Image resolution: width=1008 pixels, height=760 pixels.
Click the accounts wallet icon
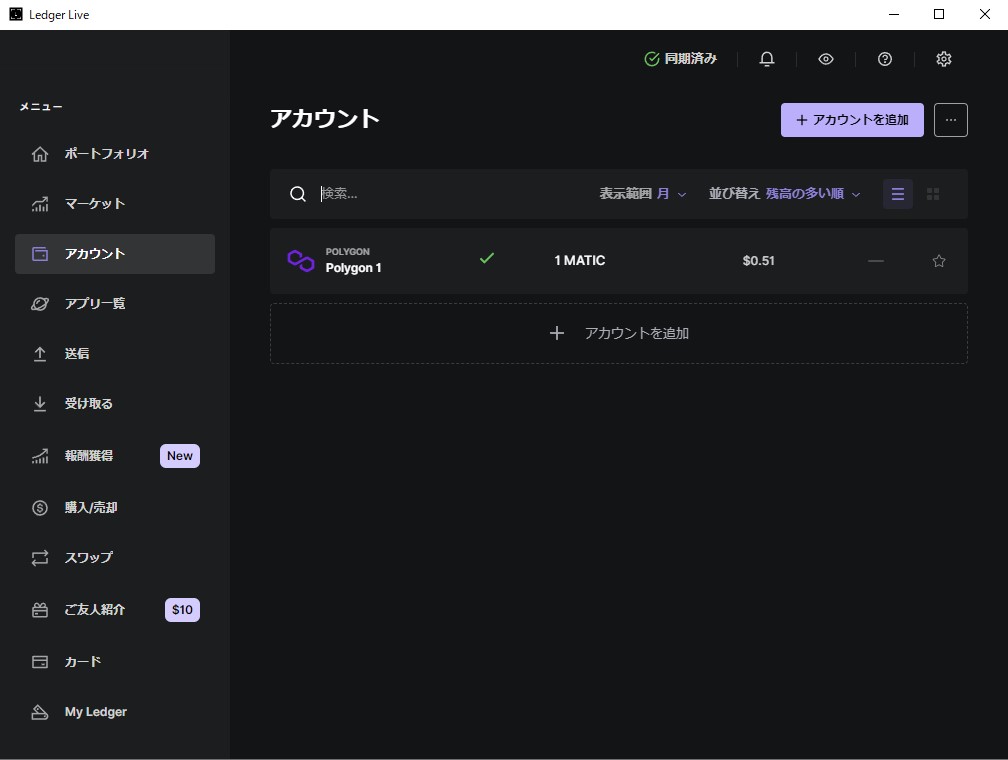click(x=40, y=254)
